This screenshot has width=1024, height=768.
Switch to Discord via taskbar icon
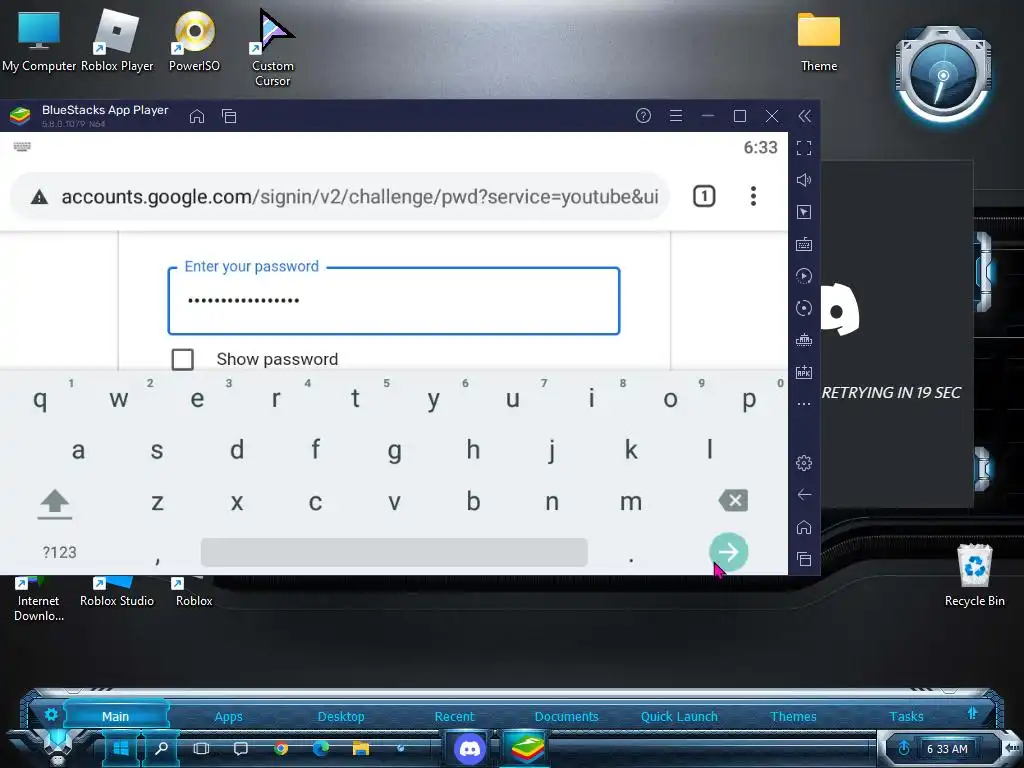tap(469, 748)
